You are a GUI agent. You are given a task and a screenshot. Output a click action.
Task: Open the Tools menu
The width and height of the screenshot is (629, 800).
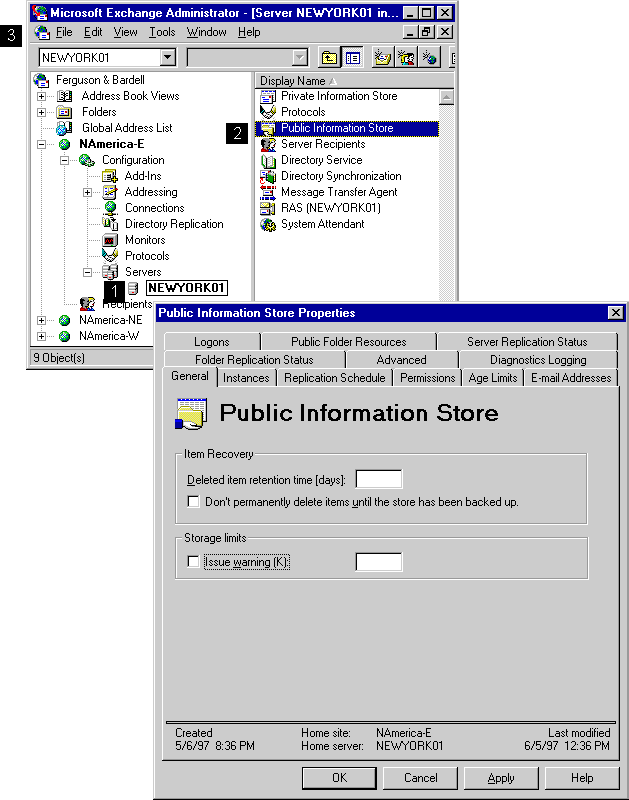tap(162, 32)
